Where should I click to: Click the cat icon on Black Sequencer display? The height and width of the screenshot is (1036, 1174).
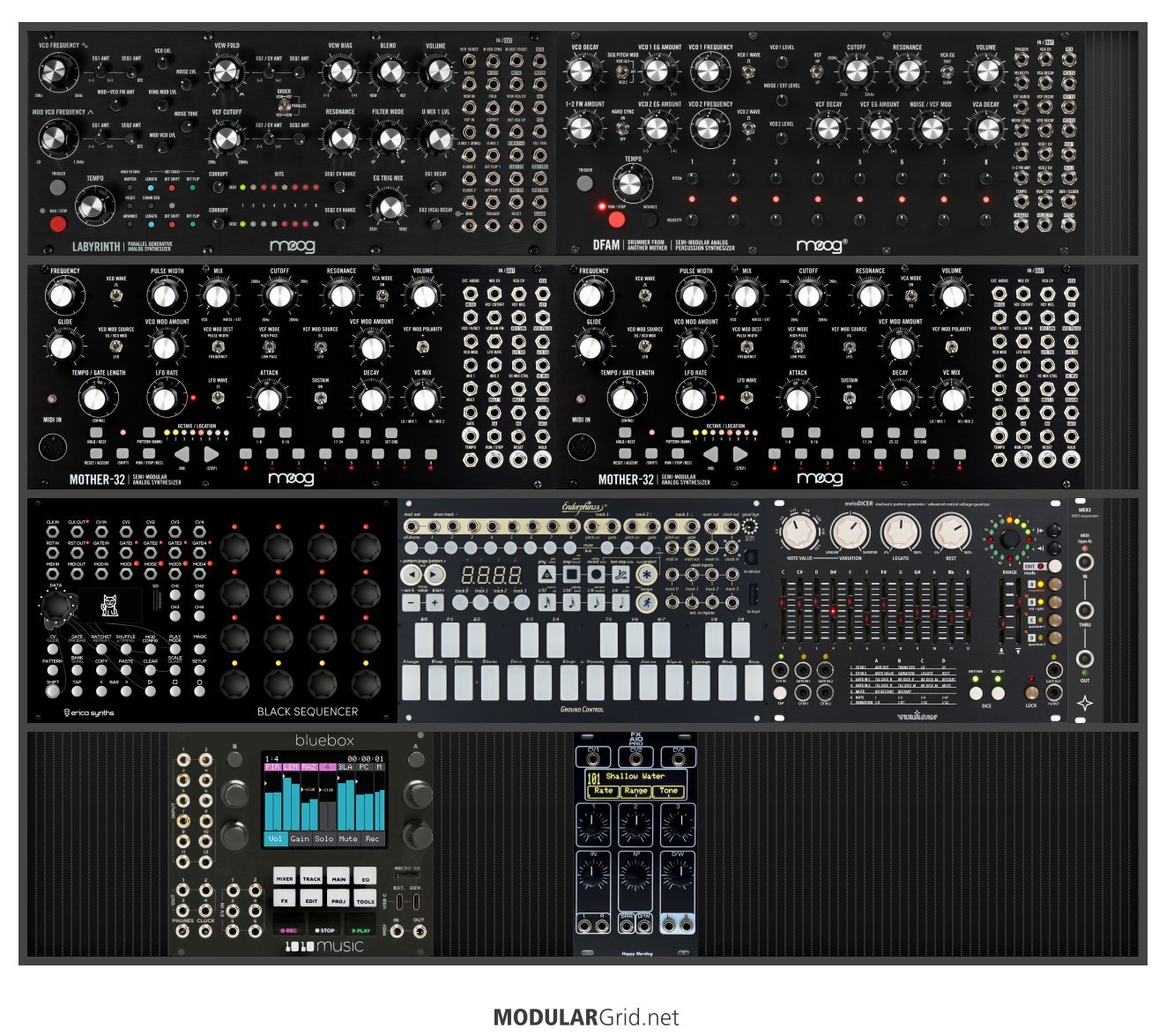coord(109,605)
